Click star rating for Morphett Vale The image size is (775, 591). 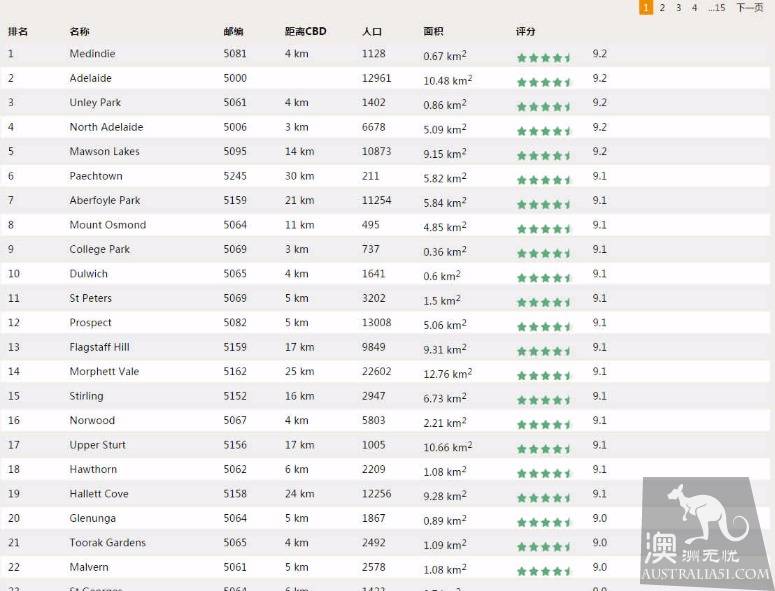544,376
